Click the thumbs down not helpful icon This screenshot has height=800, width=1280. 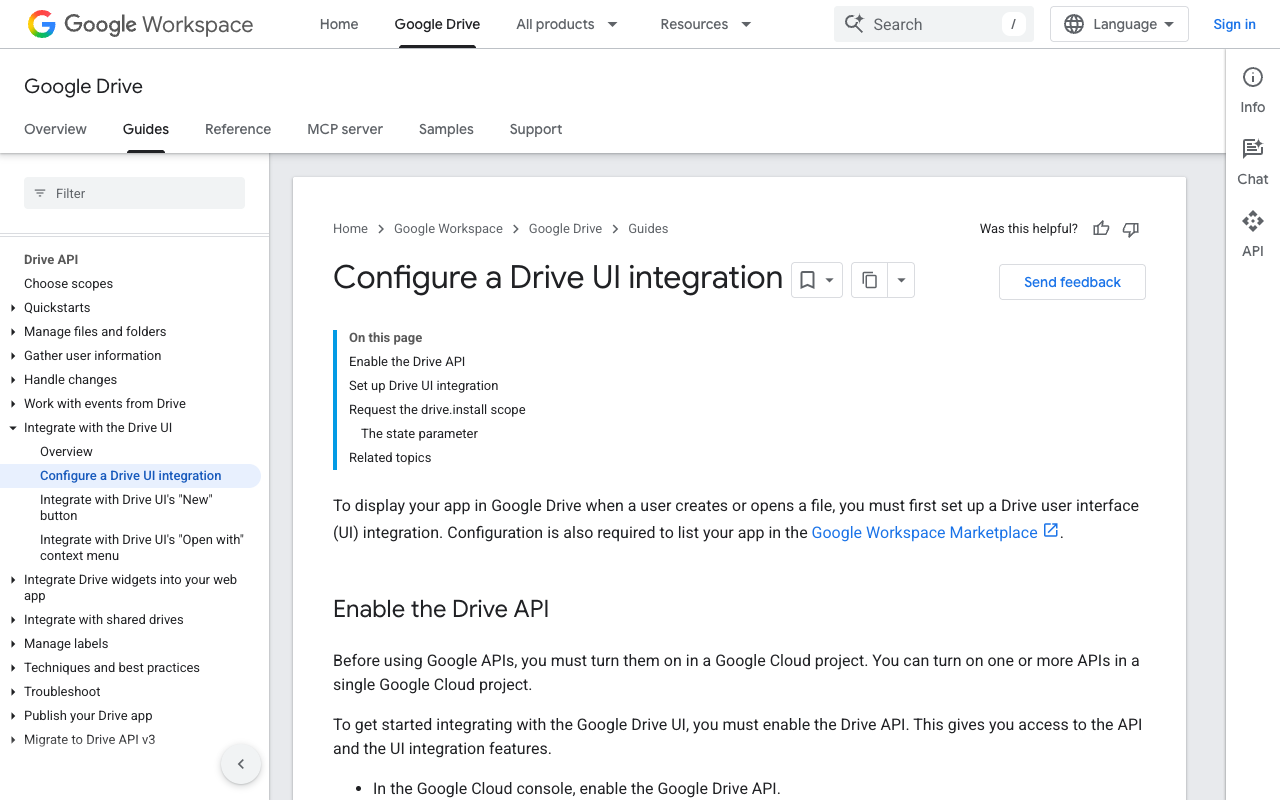tap(1131, 229)
